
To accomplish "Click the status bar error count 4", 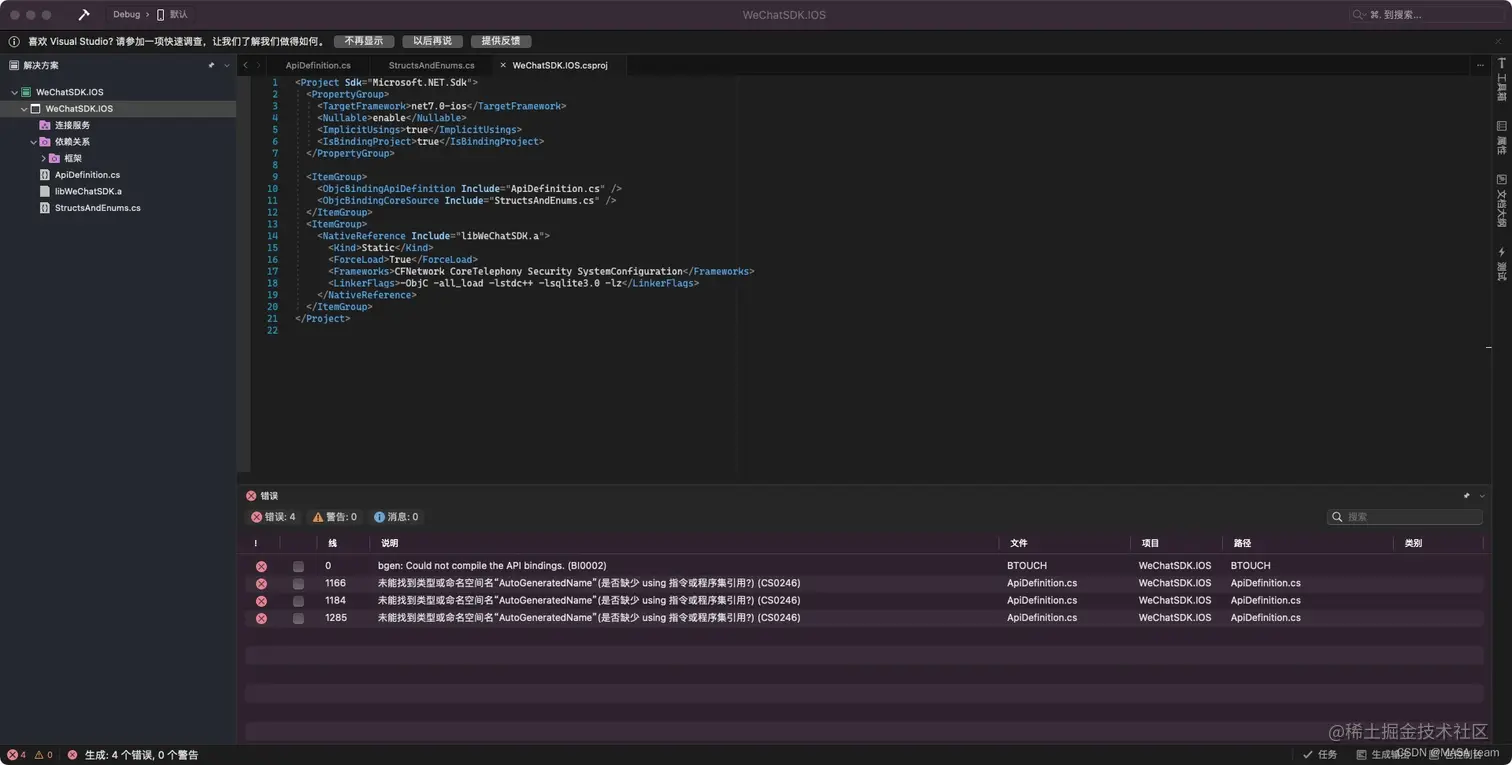I will click(x=17, y=755).
